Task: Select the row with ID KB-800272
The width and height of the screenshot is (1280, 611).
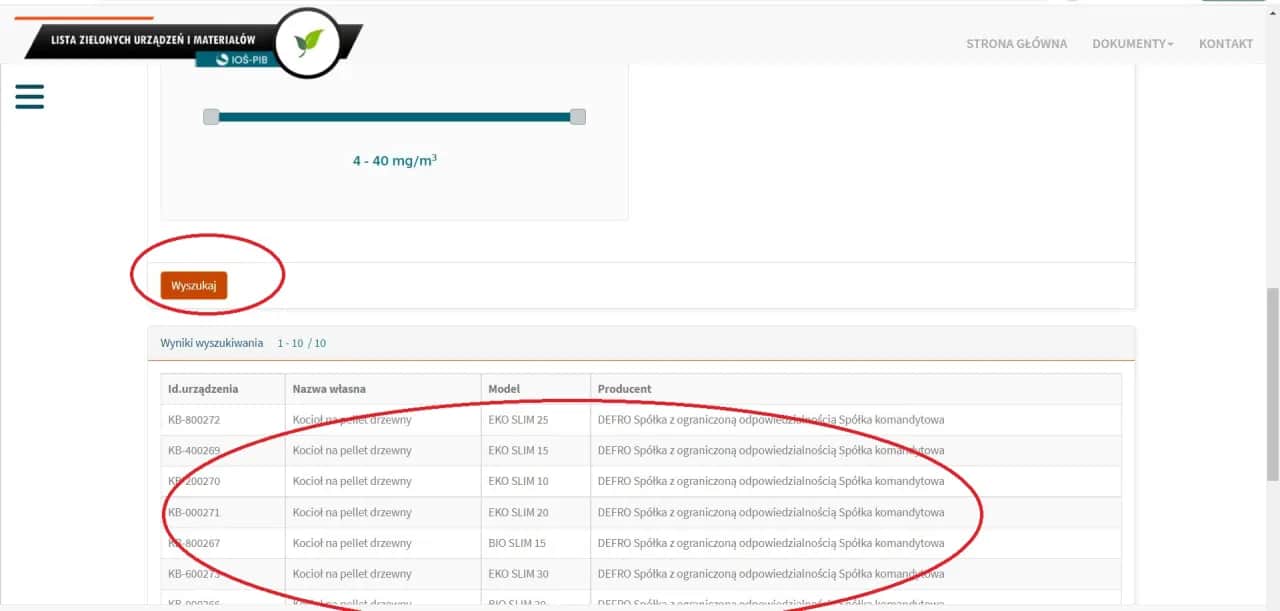Action: (194, 420)
